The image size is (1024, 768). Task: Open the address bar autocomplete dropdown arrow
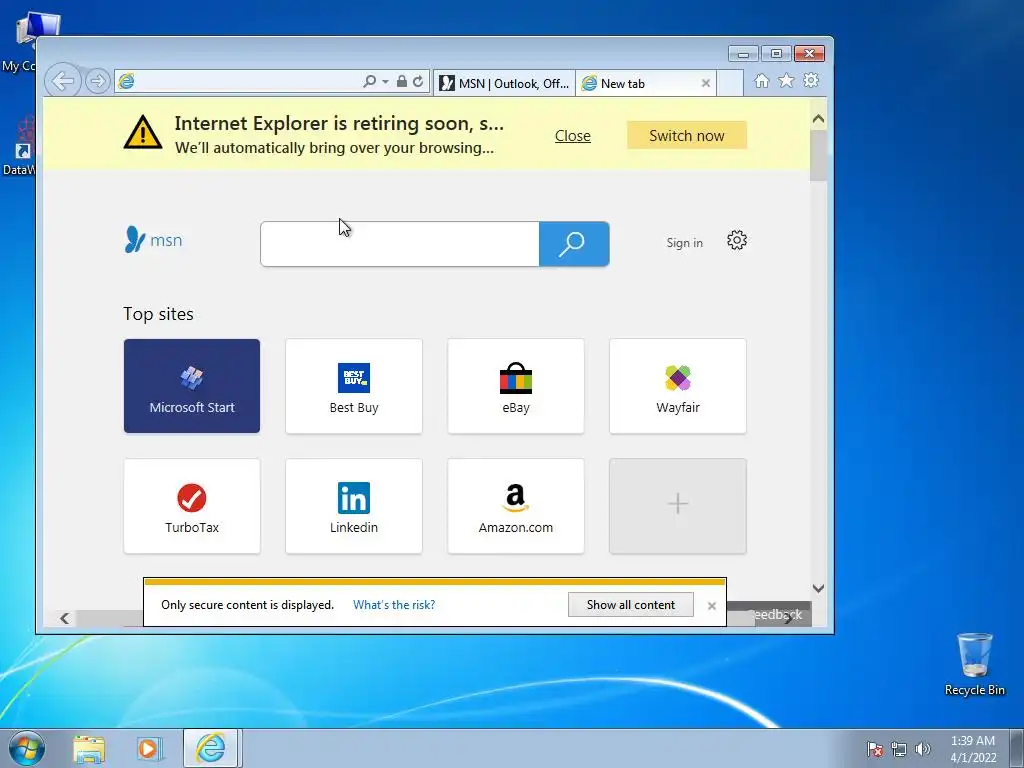click(x=385, y=82)
